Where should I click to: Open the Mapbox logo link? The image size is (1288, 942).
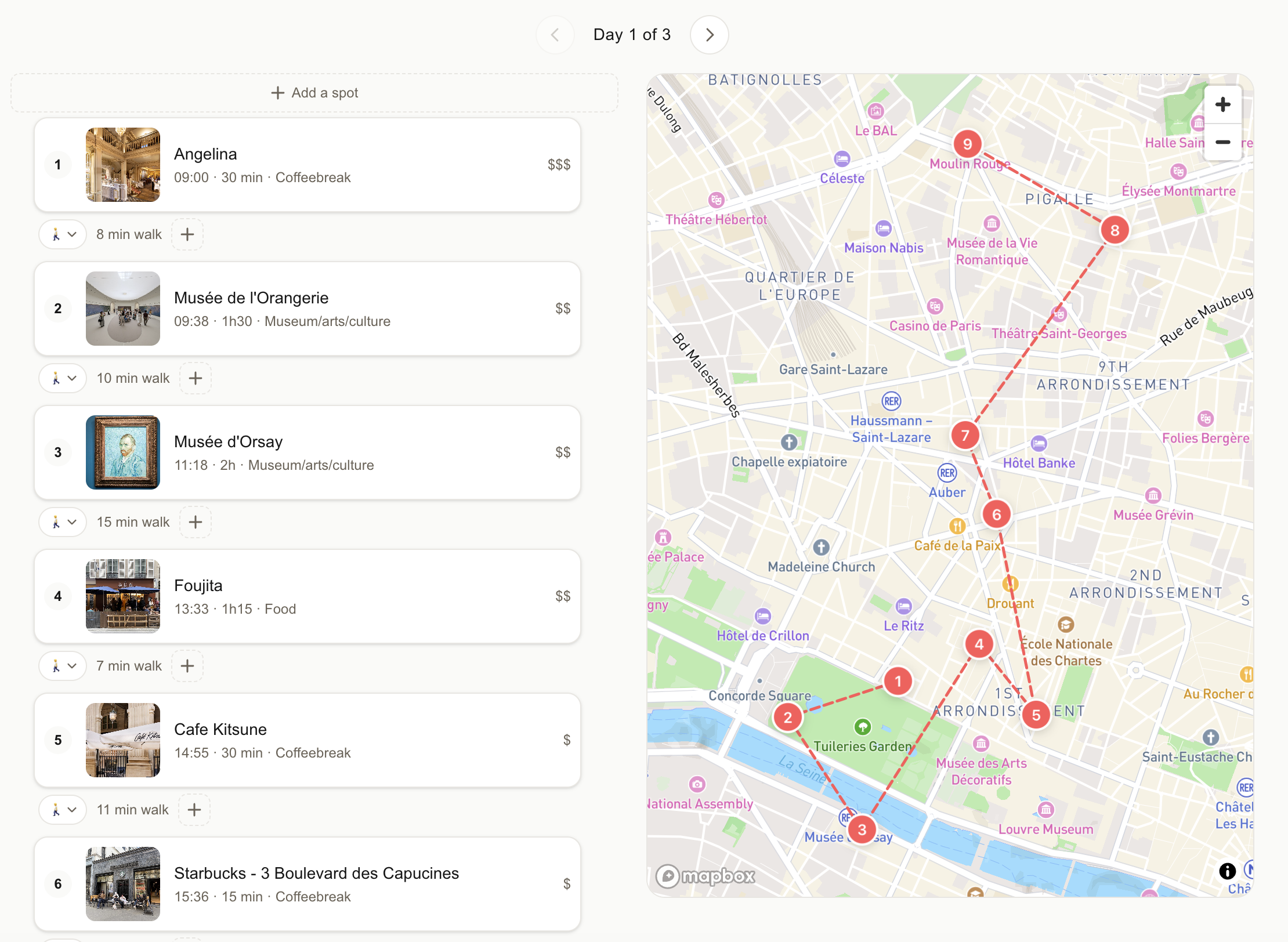[x=705, y=876]
